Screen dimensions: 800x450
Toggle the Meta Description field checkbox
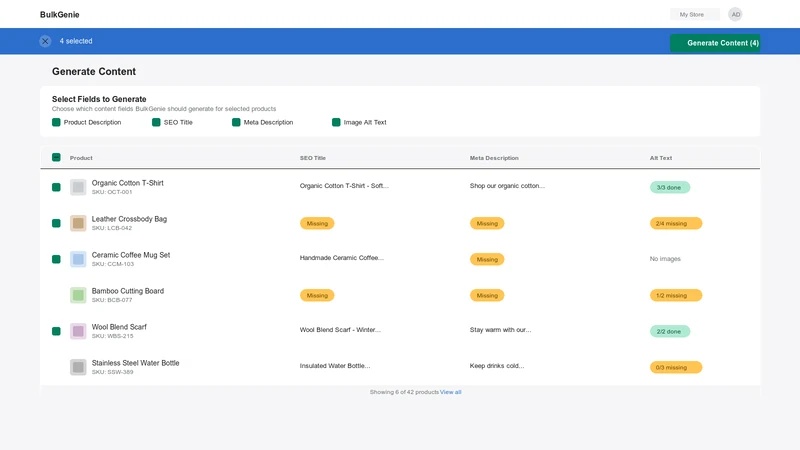point(236,122)
